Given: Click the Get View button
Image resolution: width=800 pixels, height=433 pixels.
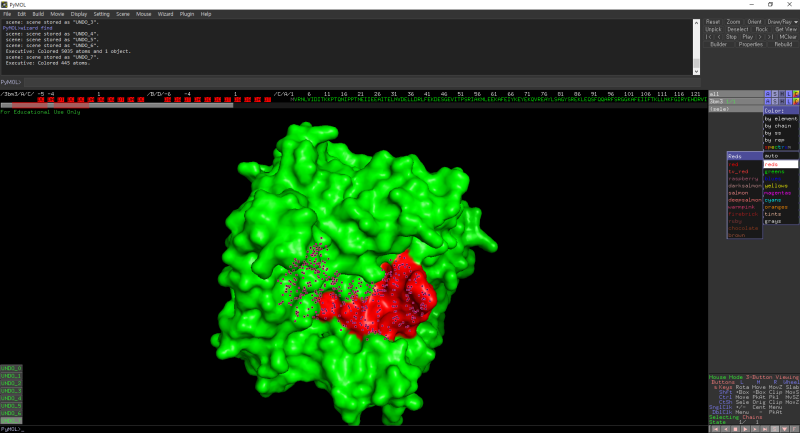Looking at the screenshot, I should tap(786, 29).
